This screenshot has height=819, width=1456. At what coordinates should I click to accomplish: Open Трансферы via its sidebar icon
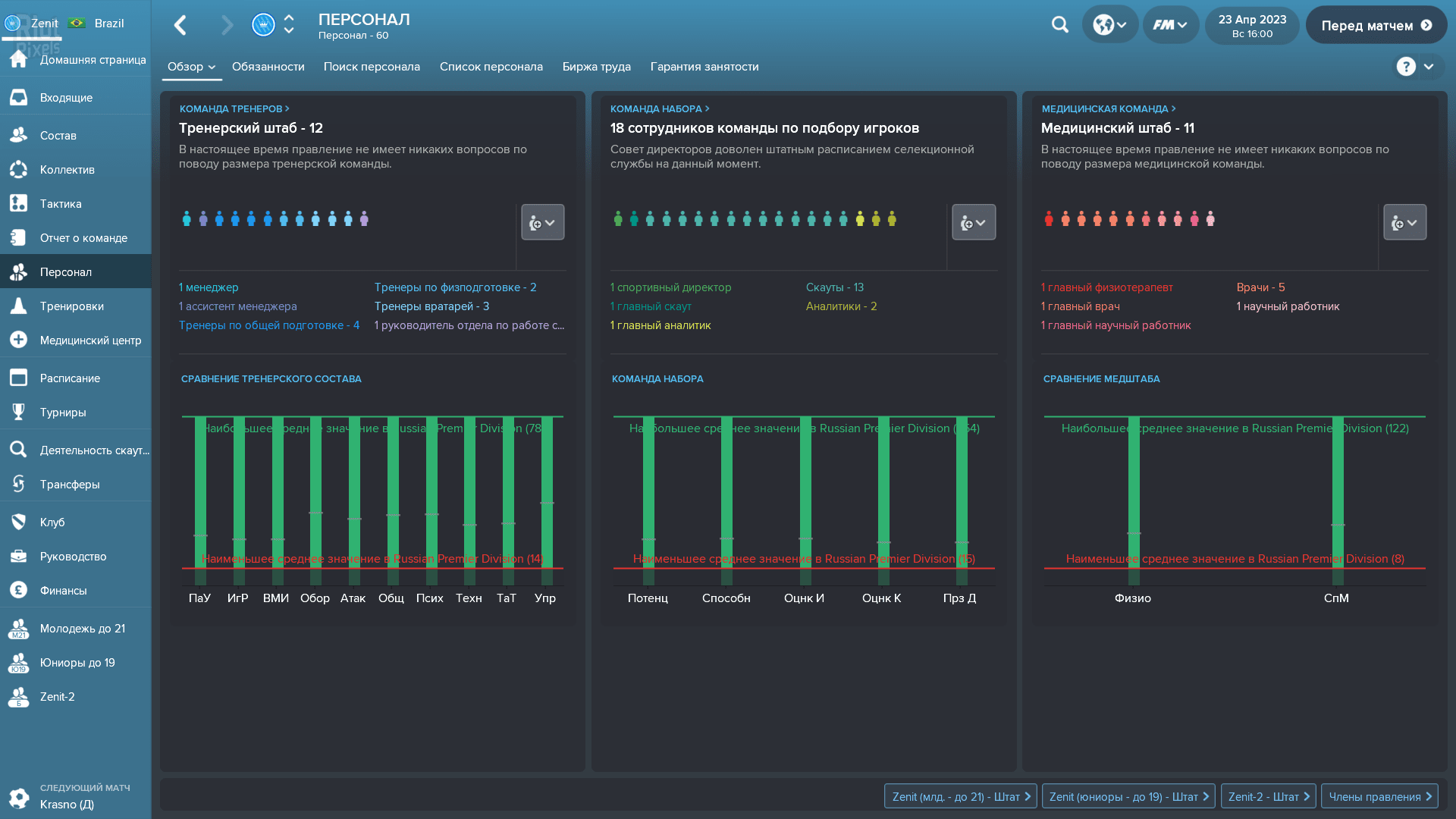[x=17, y=484]
